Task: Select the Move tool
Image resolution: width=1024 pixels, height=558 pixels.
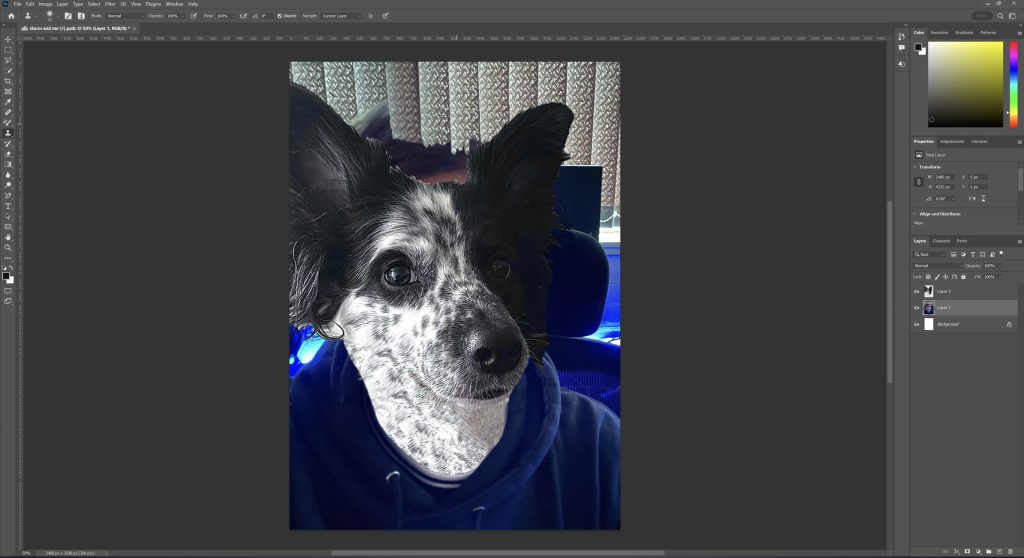Action: 8,40
